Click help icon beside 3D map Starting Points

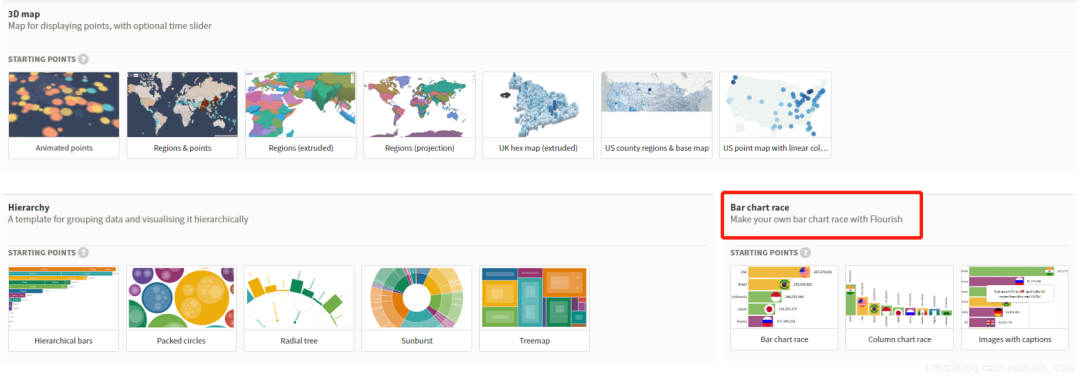click(x=83, y=59)
